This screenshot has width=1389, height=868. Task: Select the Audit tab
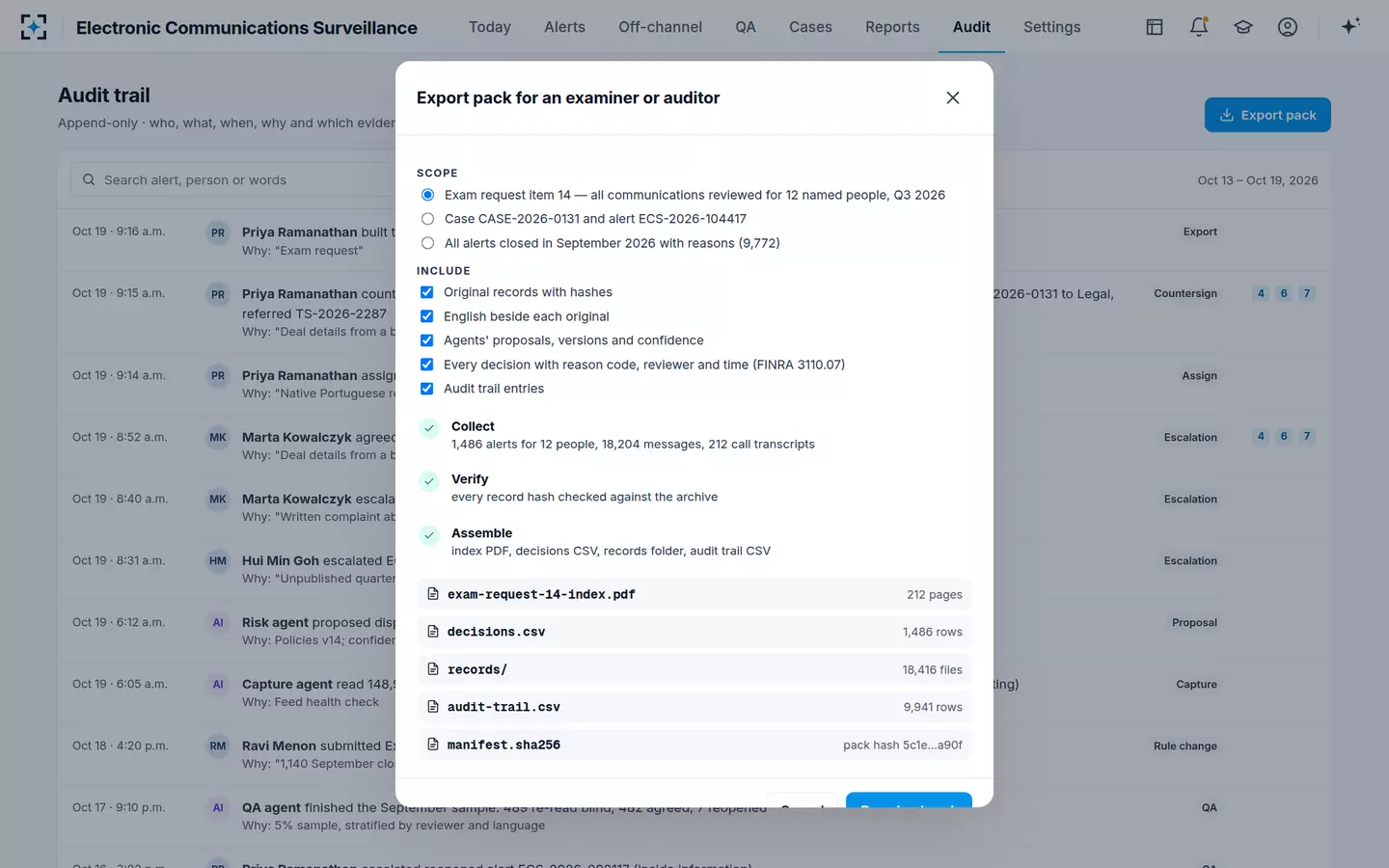tap(971, 27)
